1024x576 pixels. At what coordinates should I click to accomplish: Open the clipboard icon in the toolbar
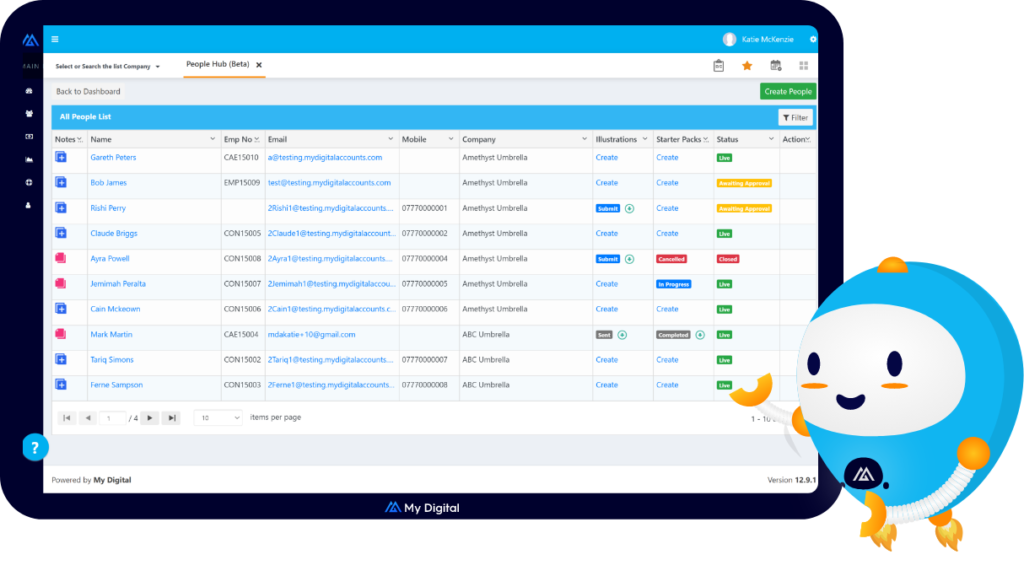(x=718, y=66)
